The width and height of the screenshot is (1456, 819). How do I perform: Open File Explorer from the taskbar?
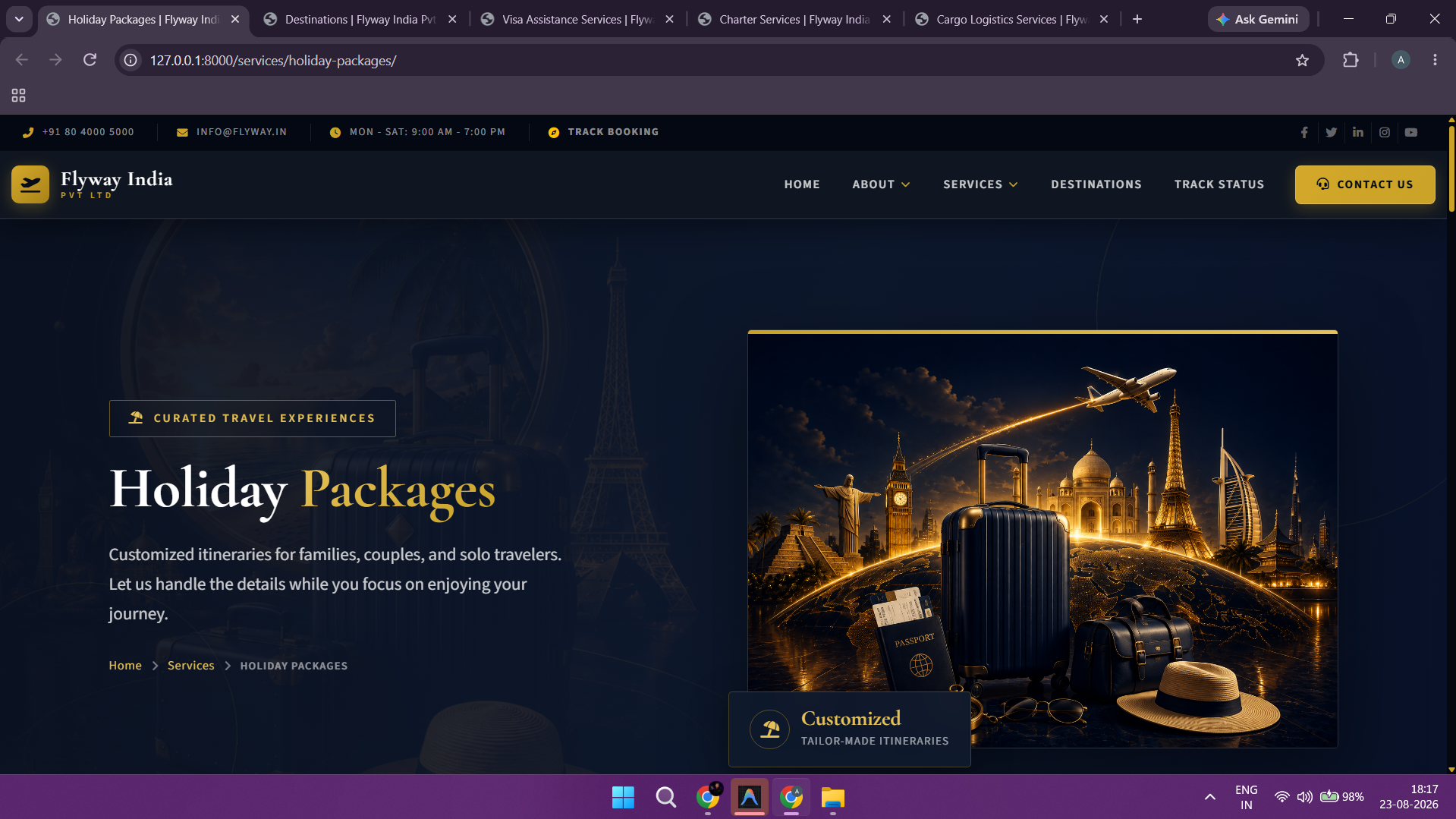[x=832, y=797]
